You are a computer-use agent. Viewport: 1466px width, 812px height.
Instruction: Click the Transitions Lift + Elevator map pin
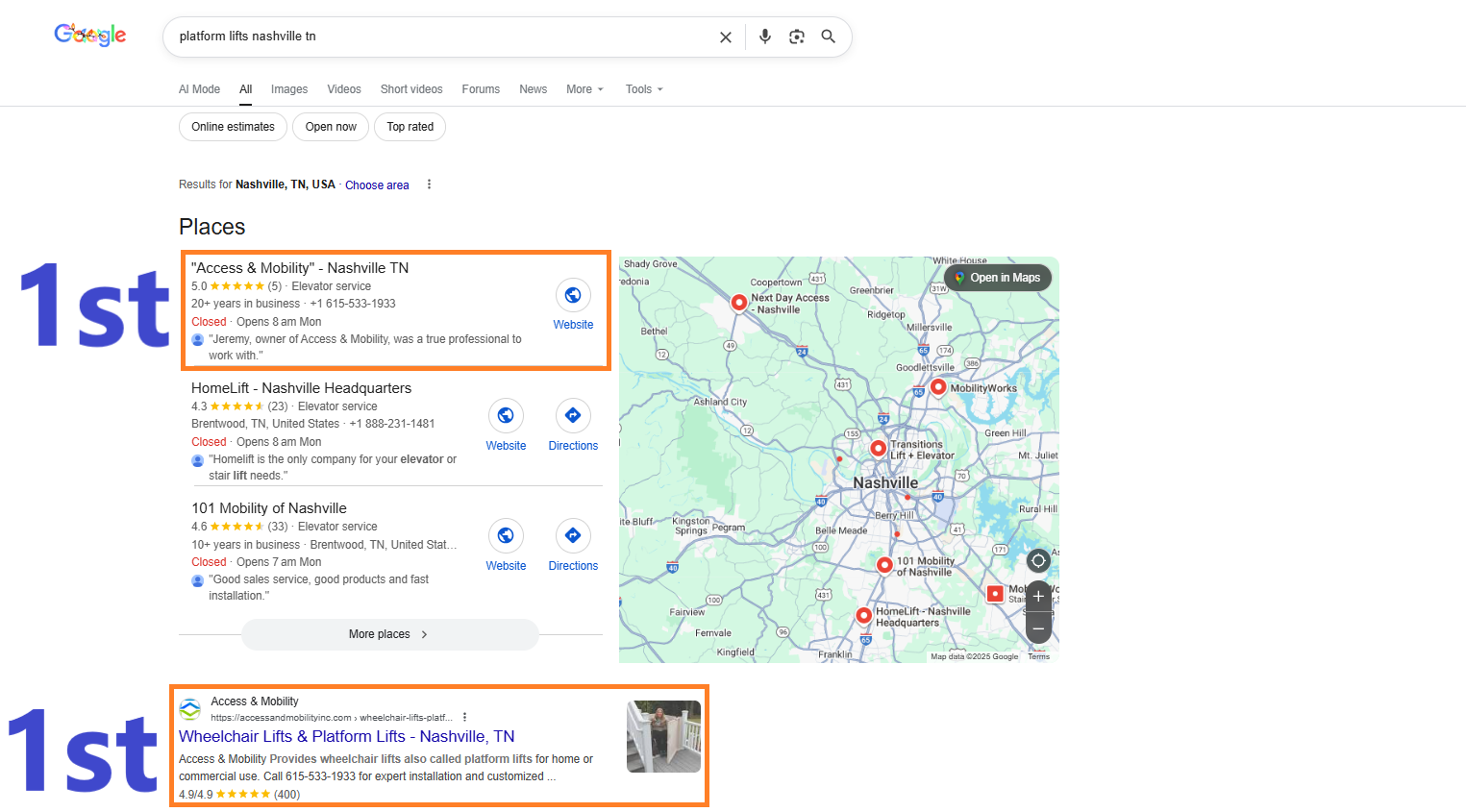878,448
